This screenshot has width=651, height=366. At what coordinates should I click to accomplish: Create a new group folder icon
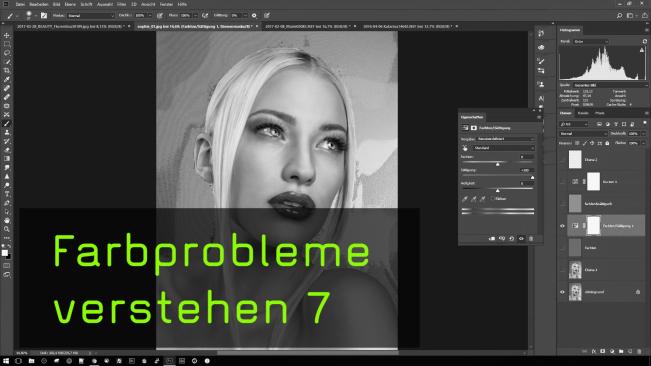point(621,351)
